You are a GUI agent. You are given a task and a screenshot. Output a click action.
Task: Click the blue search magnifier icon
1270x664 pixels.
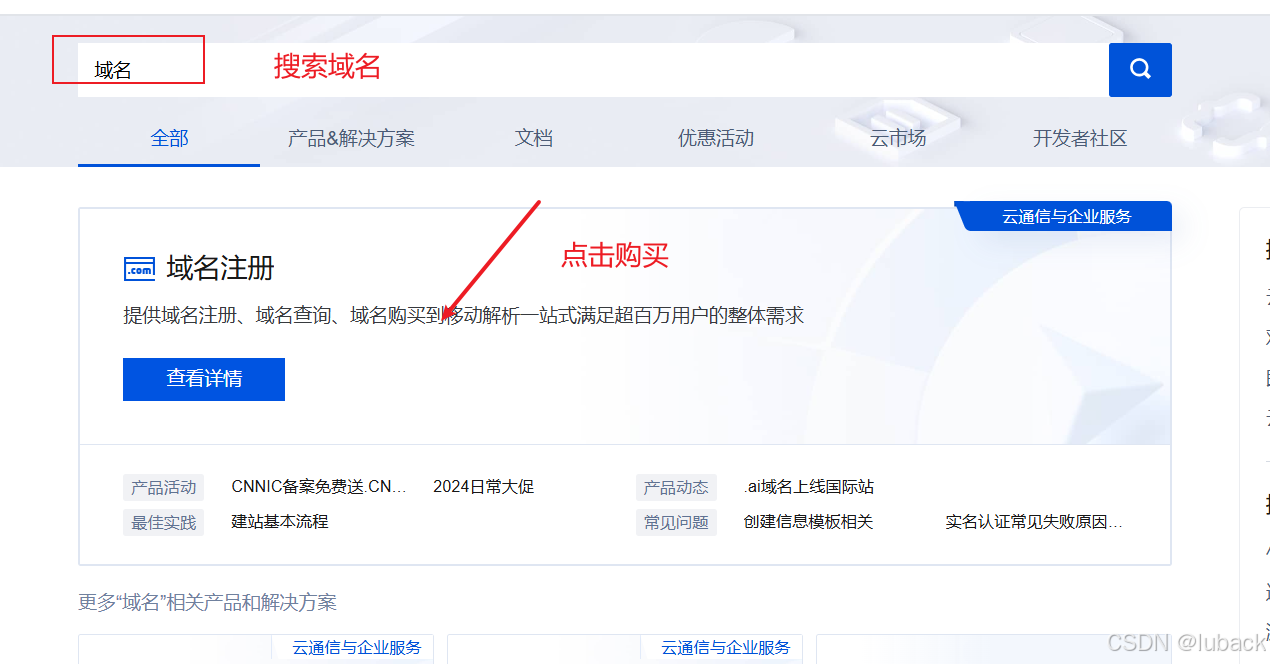(1139, 69)
